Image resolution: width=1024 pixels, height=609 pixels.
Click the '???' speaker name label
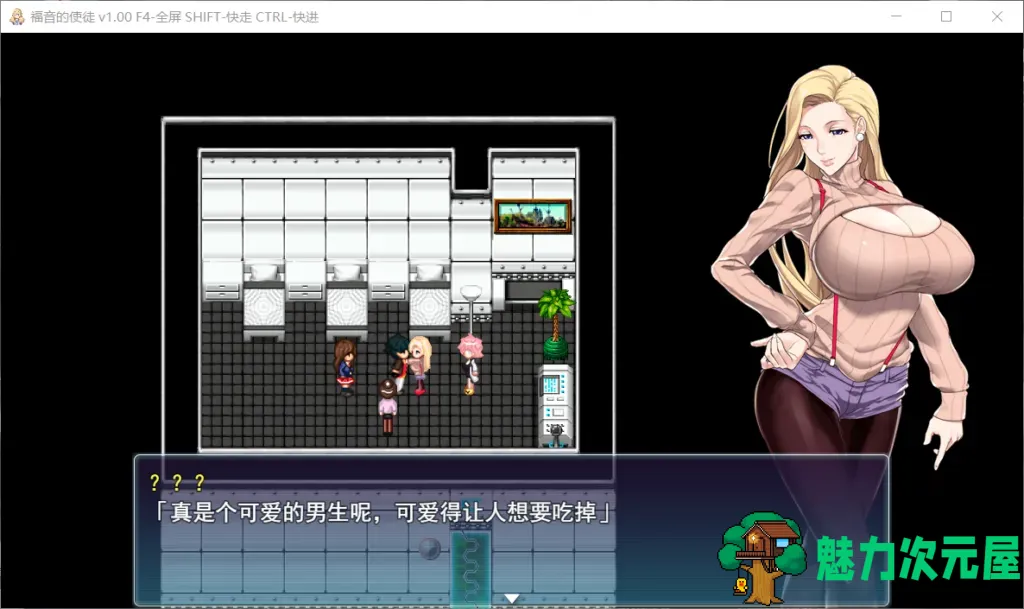(x=177, y=482)
